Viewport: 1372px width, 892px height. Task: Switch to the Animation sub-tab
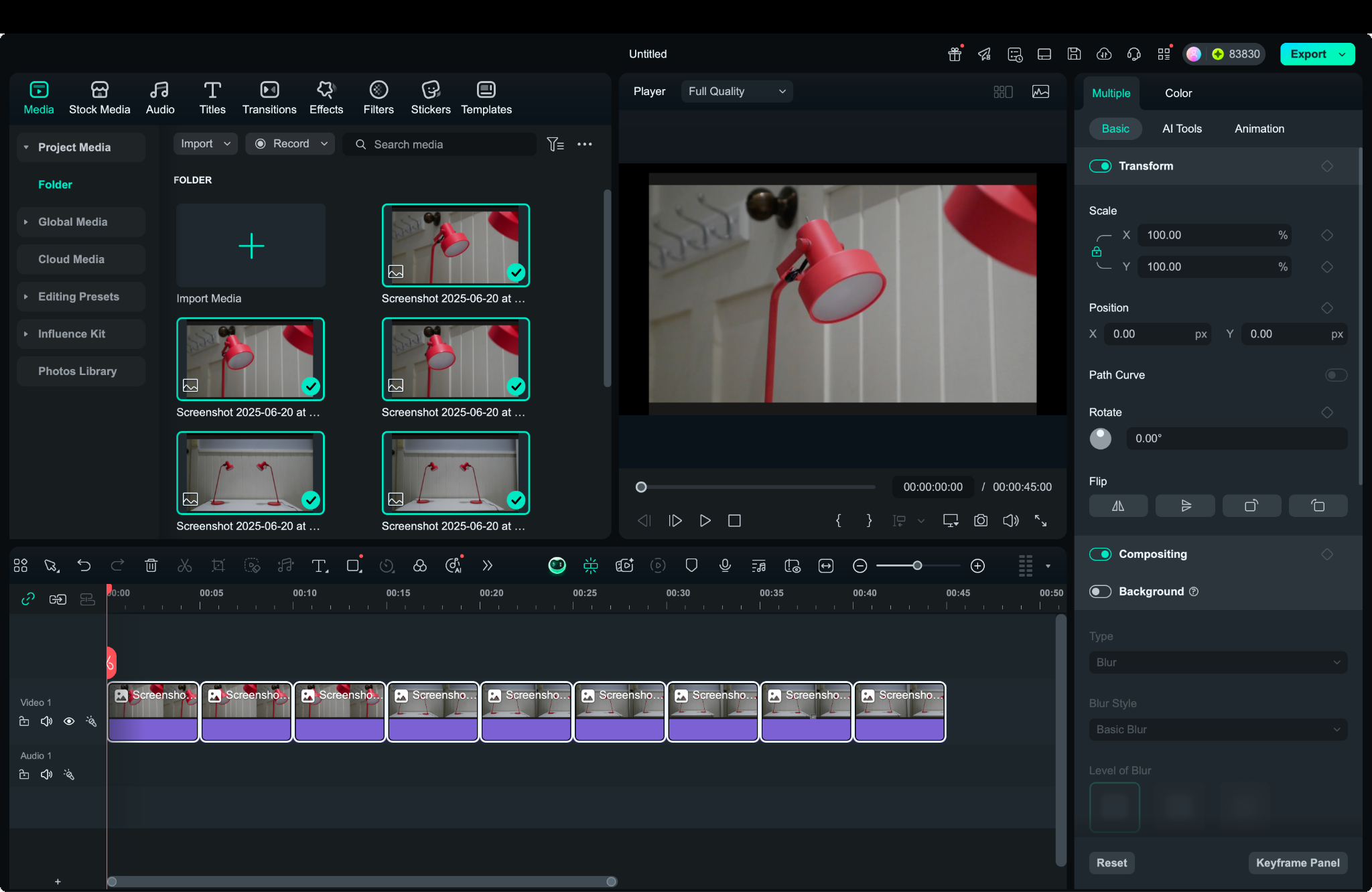[x=1259, y=129]
